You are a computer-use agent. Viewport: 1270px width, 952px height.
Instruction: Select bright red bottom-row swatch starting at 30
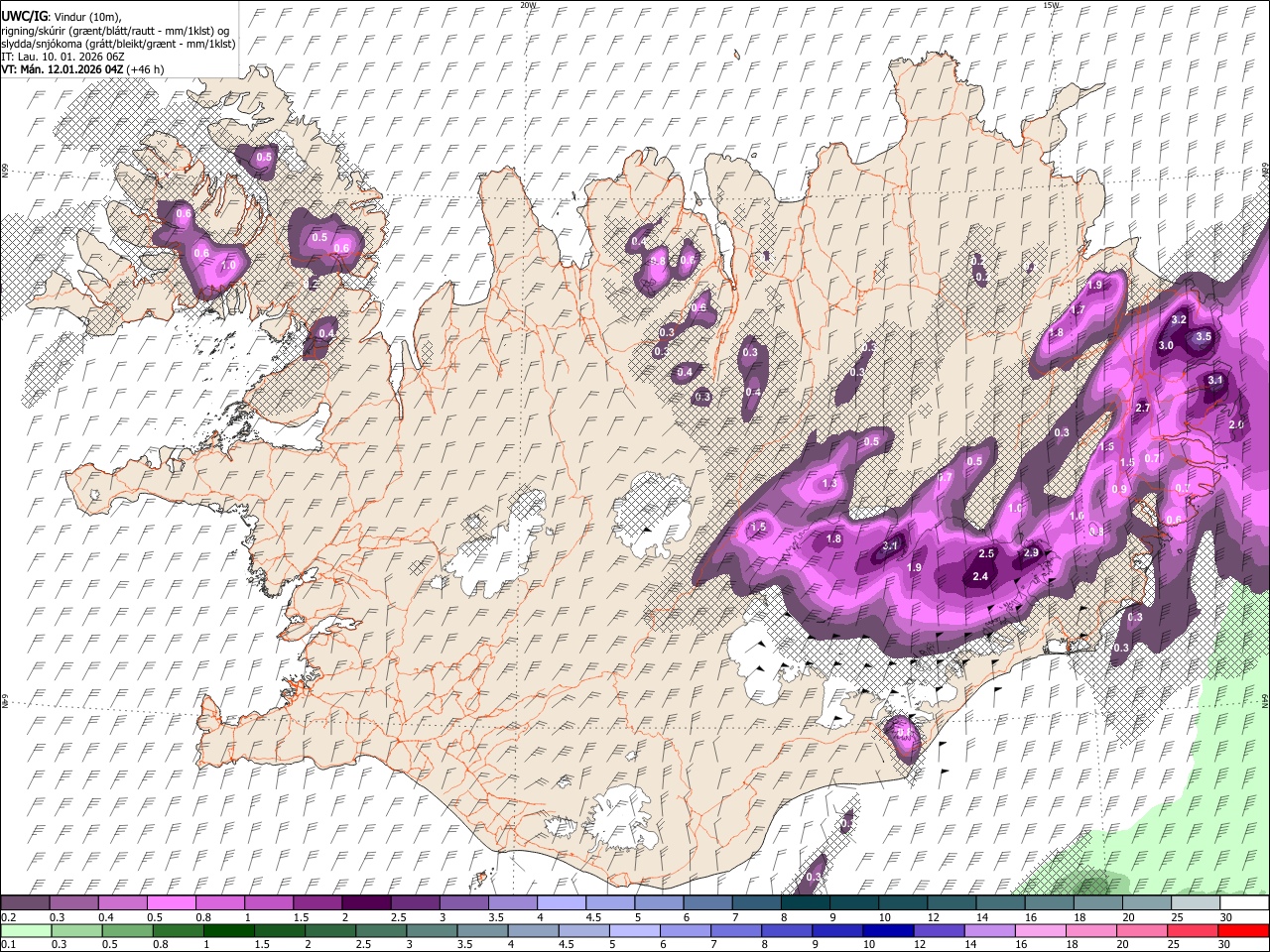[1244, 930]
